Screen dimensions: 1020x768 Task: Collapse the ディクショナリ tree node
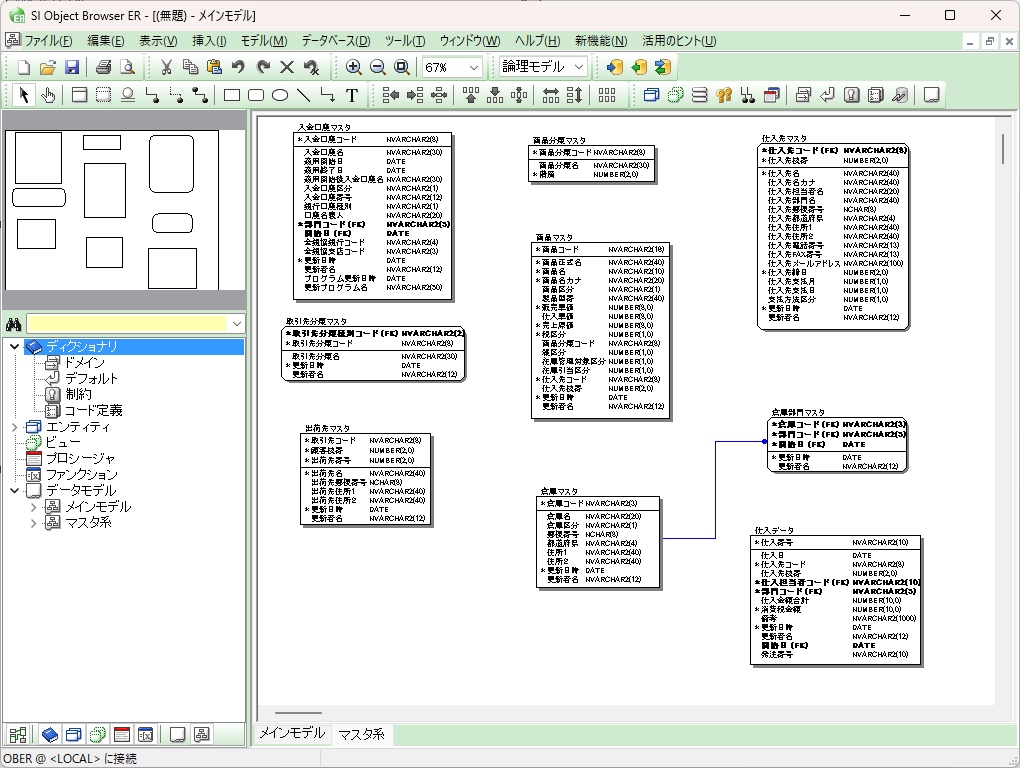click(x=14, y=347)
